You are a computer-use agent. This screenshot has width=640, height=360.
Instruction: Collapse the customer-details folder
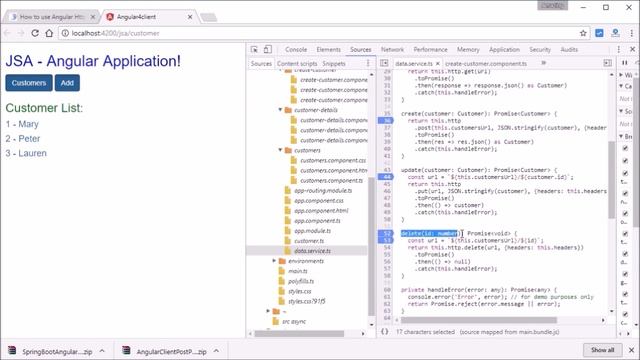(280, 110)
